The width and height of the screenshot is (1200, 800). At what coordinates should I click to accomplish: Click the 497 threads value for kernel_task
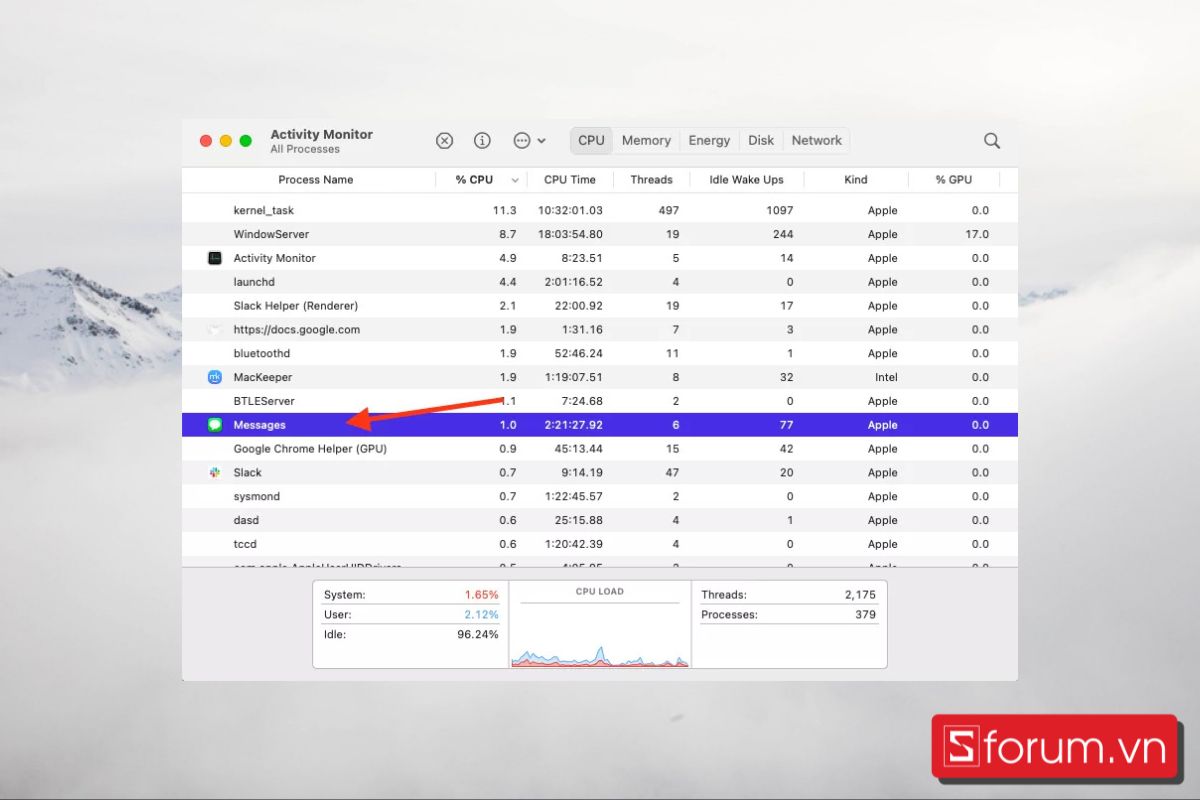click(668, 211)
